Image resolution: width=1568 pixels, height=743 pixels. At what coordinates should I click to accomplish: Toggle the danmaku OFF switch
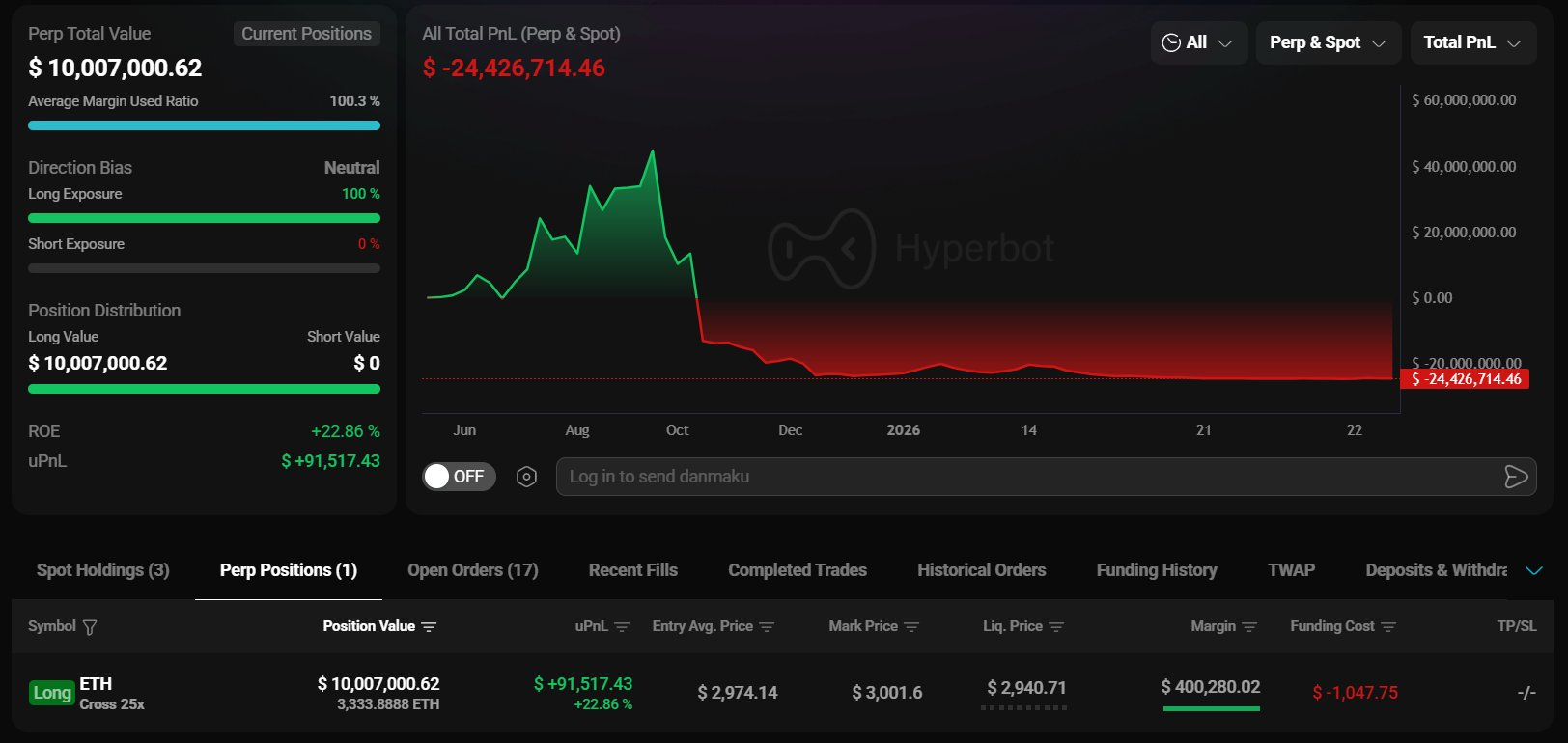459,477
